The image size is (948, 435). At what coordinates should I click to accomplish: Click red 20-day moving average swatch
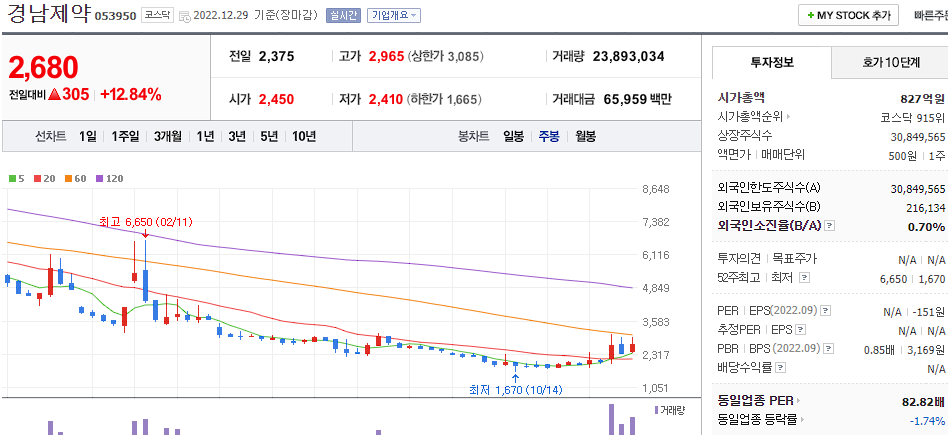coord(37,178)
